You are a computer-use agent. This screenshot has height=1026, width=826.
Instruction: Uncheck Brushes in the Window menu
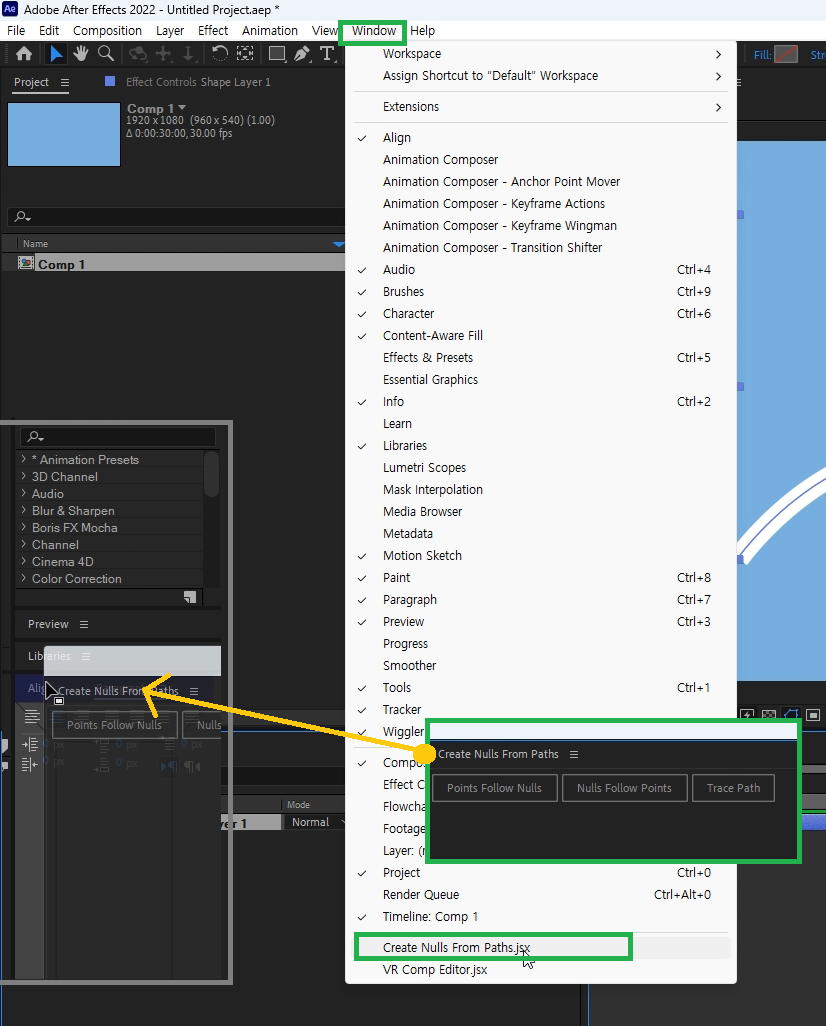(362, 292)
